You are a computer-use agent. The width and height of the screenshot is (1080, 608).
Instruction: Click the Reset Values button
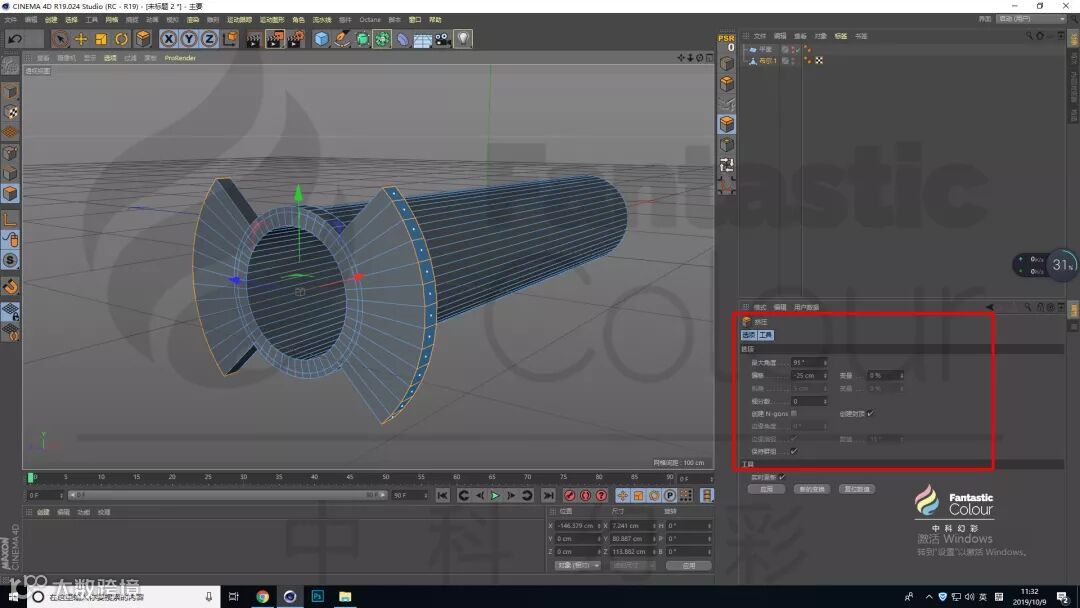(x=857, y=489)
